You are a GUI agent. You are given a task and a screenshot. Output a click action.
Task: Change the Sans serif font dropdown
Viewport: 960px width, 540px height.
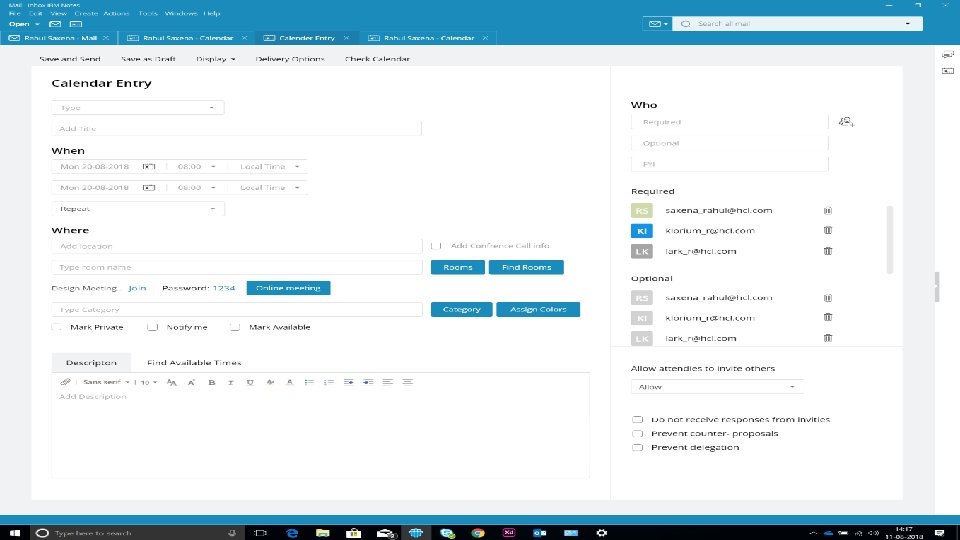click(106, 382)
